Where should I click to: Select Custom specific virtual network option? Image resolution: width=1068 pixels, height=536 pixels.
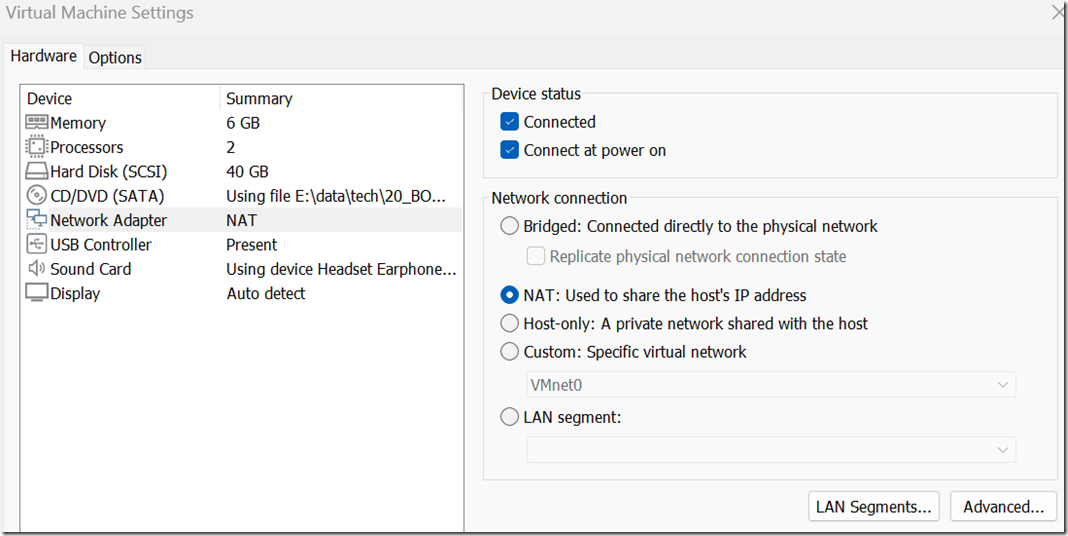pos(509,352)
